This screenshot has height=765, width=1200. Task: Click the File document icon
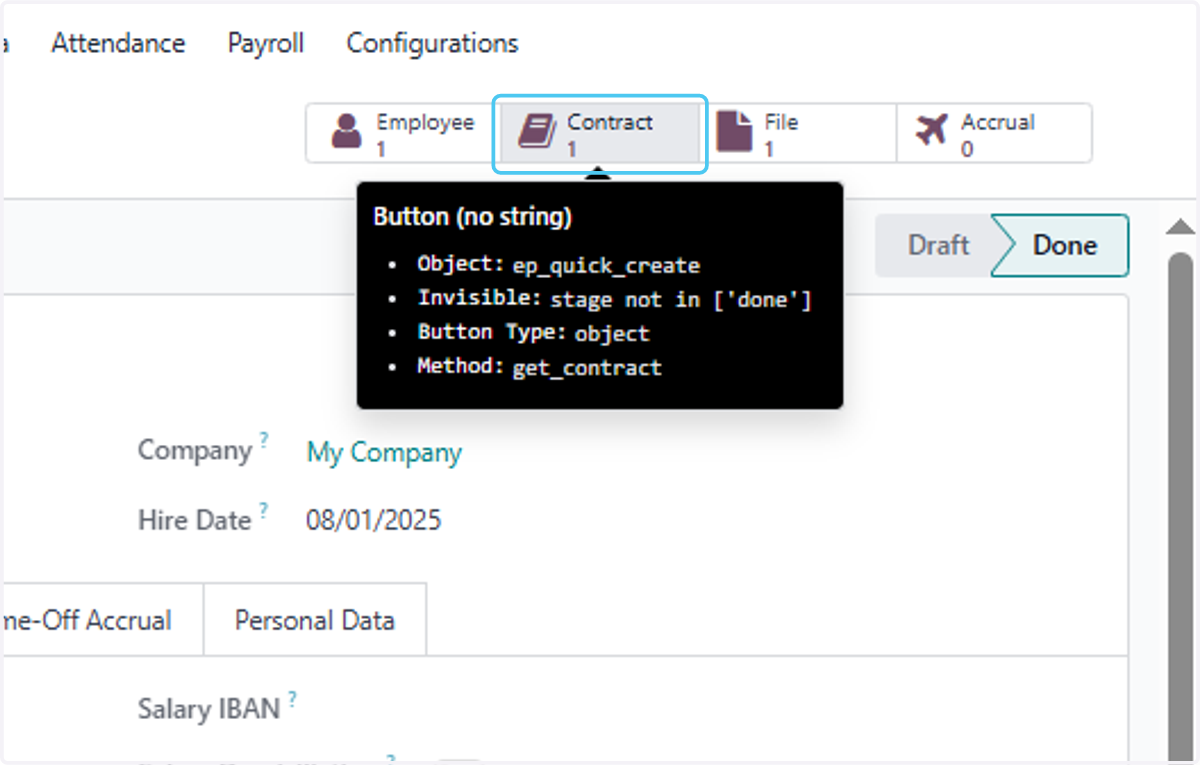735,132
